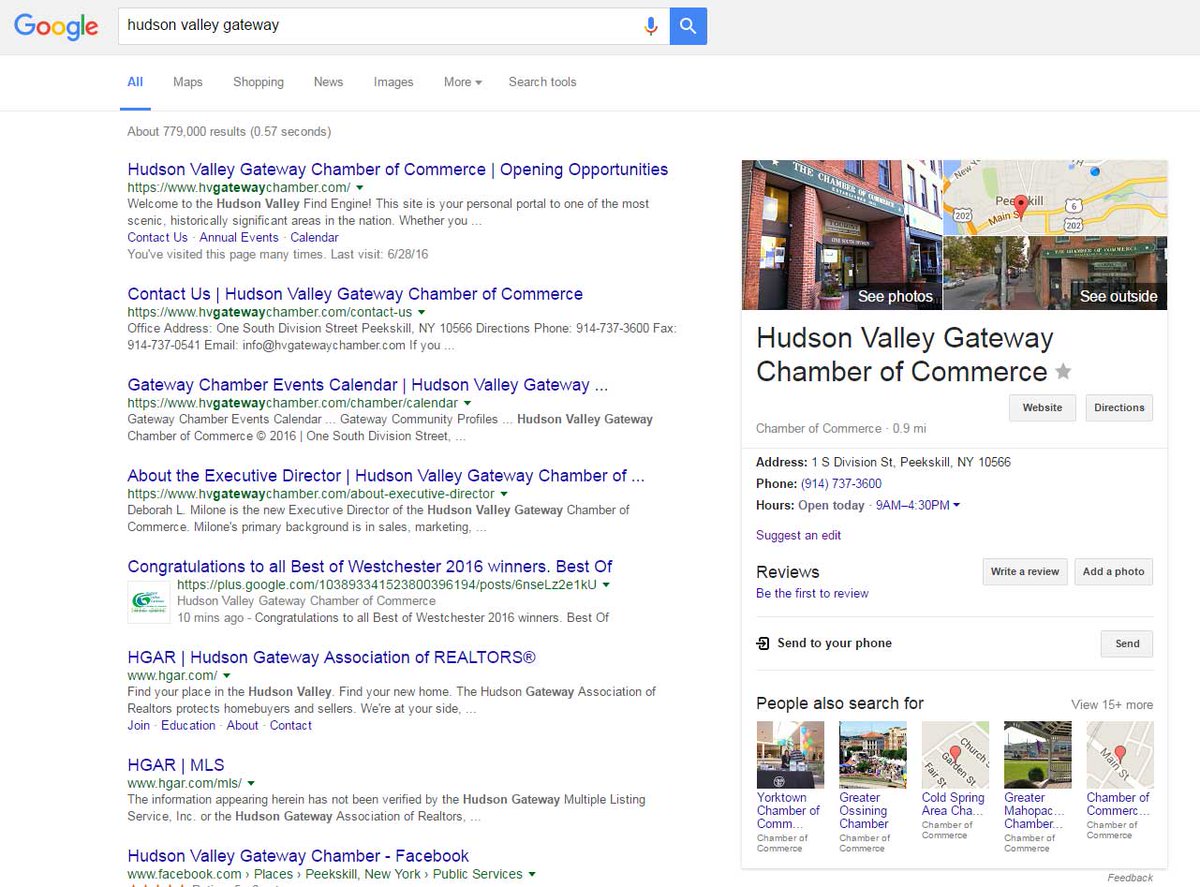This screenshot has width=1200, height=887.
Task: Open the More dropdown in the results menu
Action: 462,83
